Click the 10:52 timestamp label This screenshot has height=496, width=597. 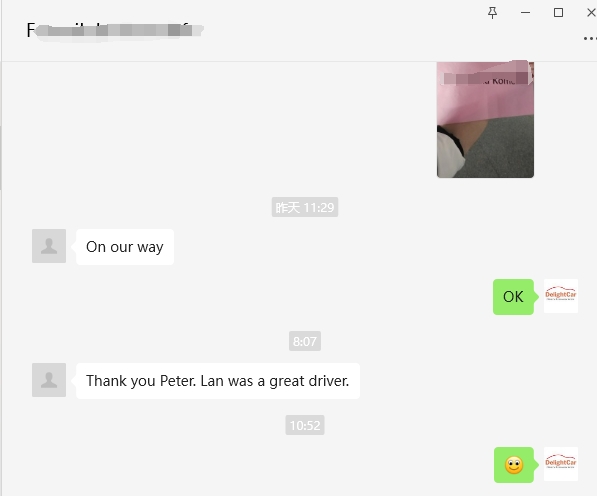coord(305,425)
